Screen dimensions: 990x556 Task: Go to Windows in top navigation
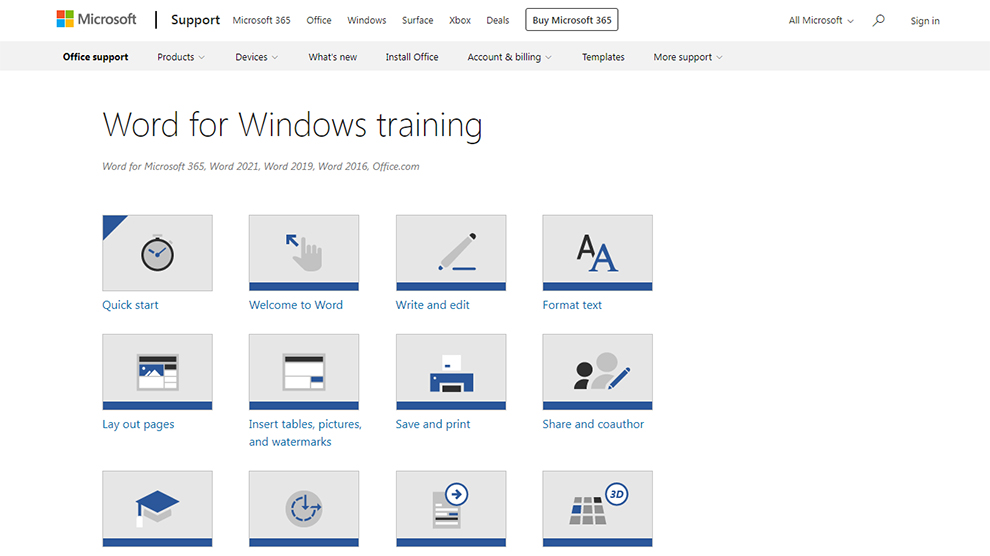[x=367, y=20]
